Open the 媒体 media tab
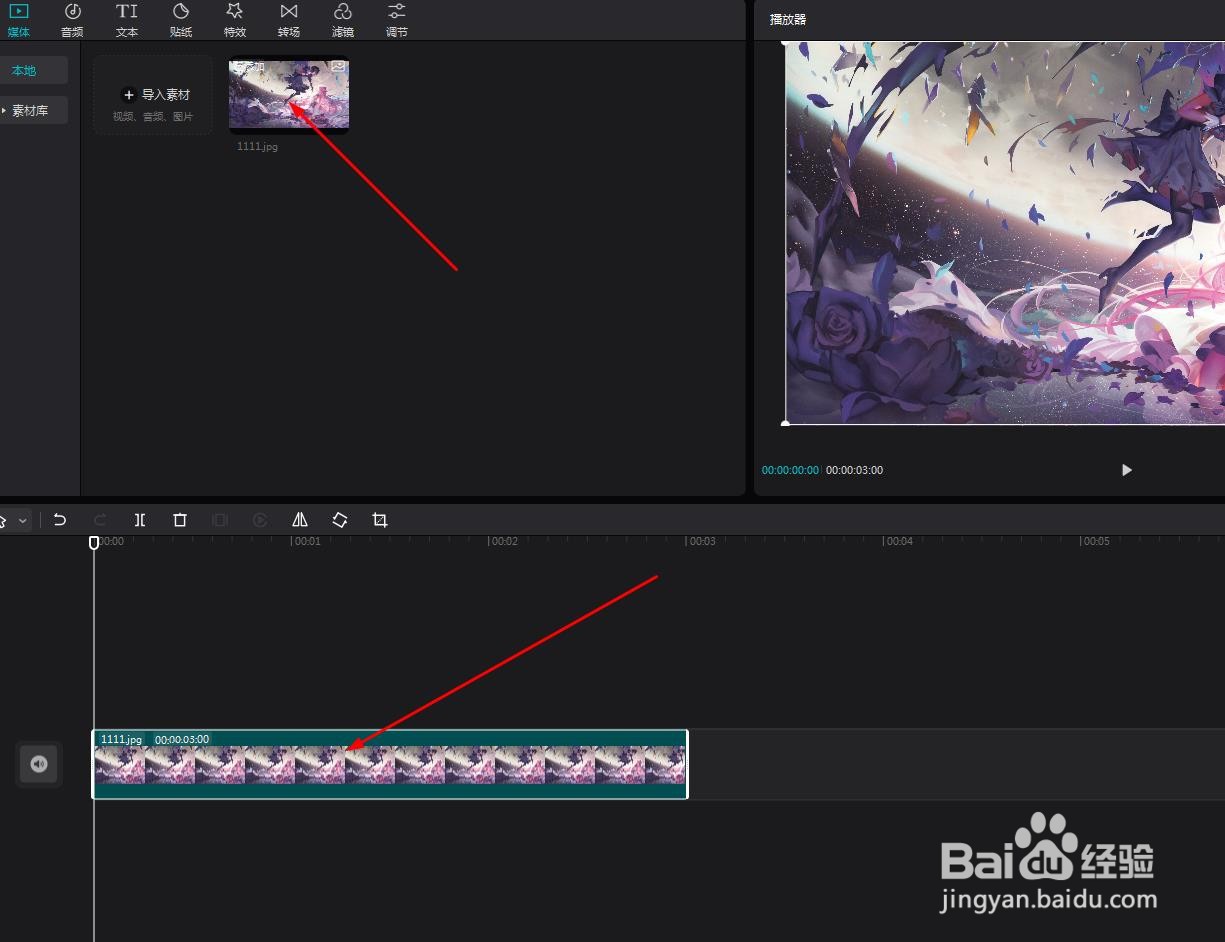1225x942 pixels. [x=18, y=20]
